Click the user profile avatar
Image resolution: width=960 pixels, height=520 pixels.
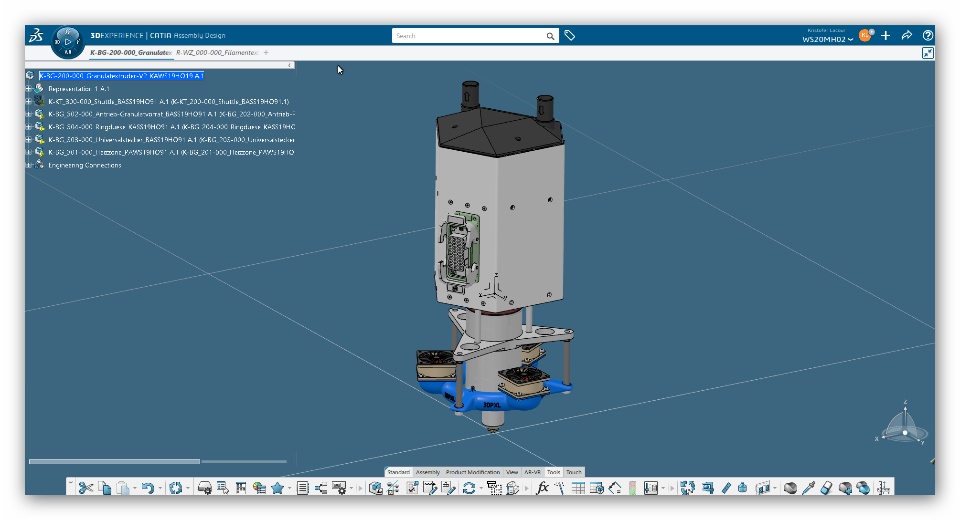click(865, 35)
